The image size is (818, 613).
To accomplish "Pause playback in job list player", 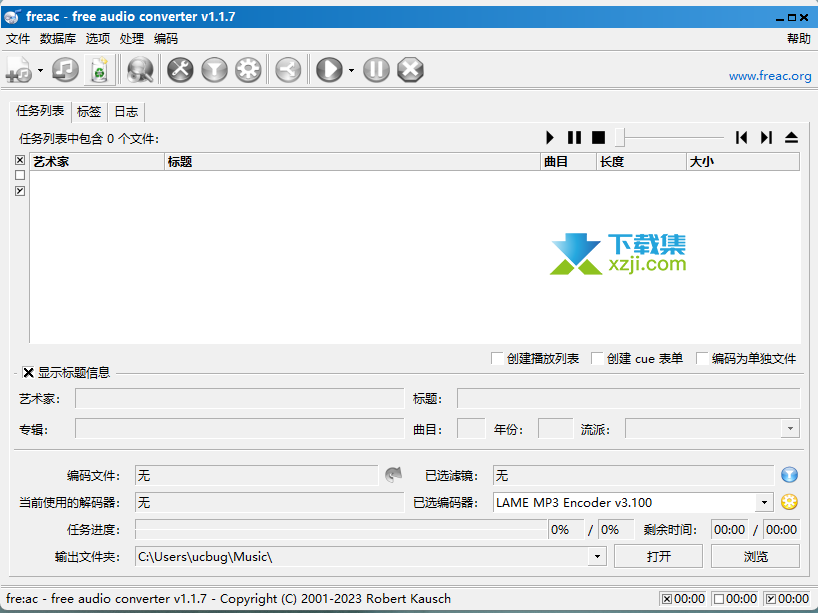I will tap(574, 138).
